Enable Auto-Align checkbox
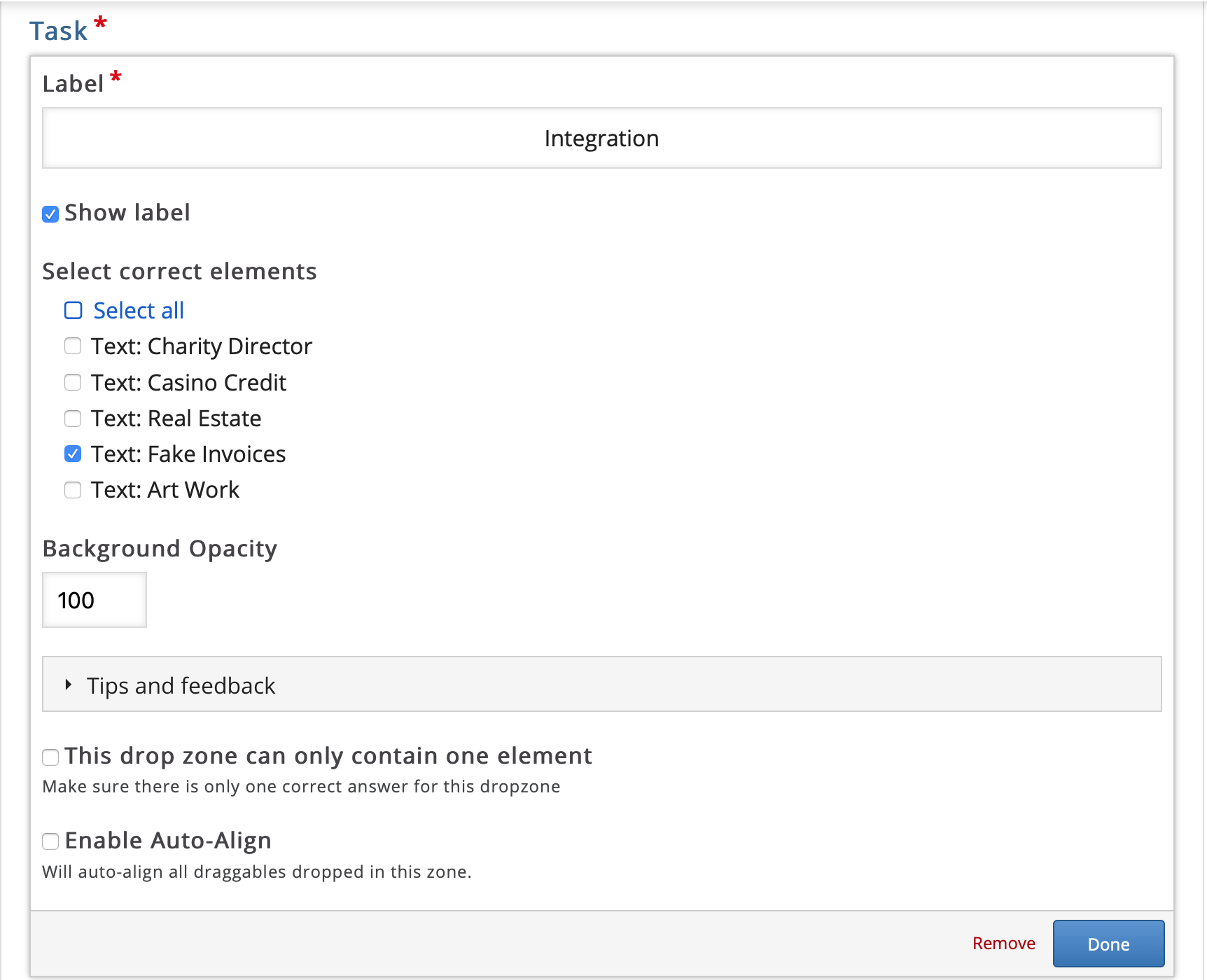The image size is (1207, 980). 50,841
